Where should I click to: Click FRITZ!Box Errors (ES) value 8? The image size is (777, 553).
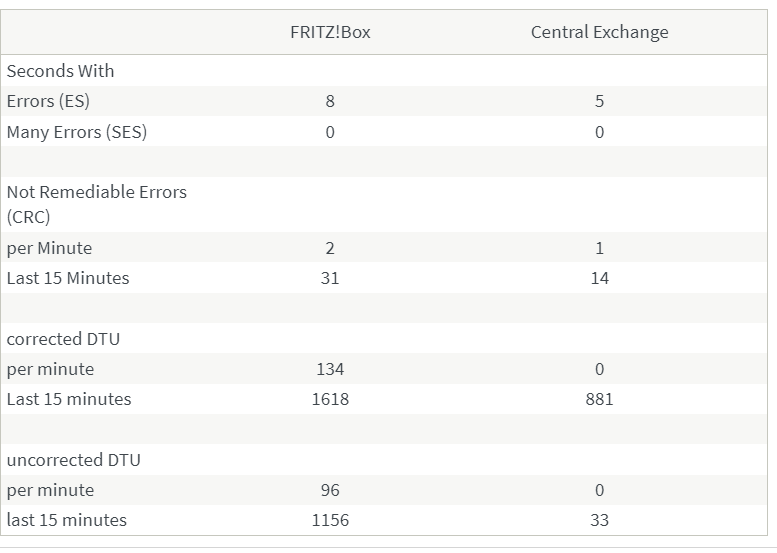tap(330, 101)
